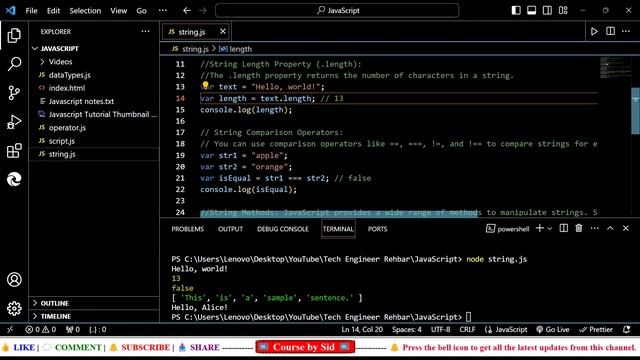This screenshot has width=640, height=360.
Task: Open the Edit menu
Action: (x=53, y=11)
